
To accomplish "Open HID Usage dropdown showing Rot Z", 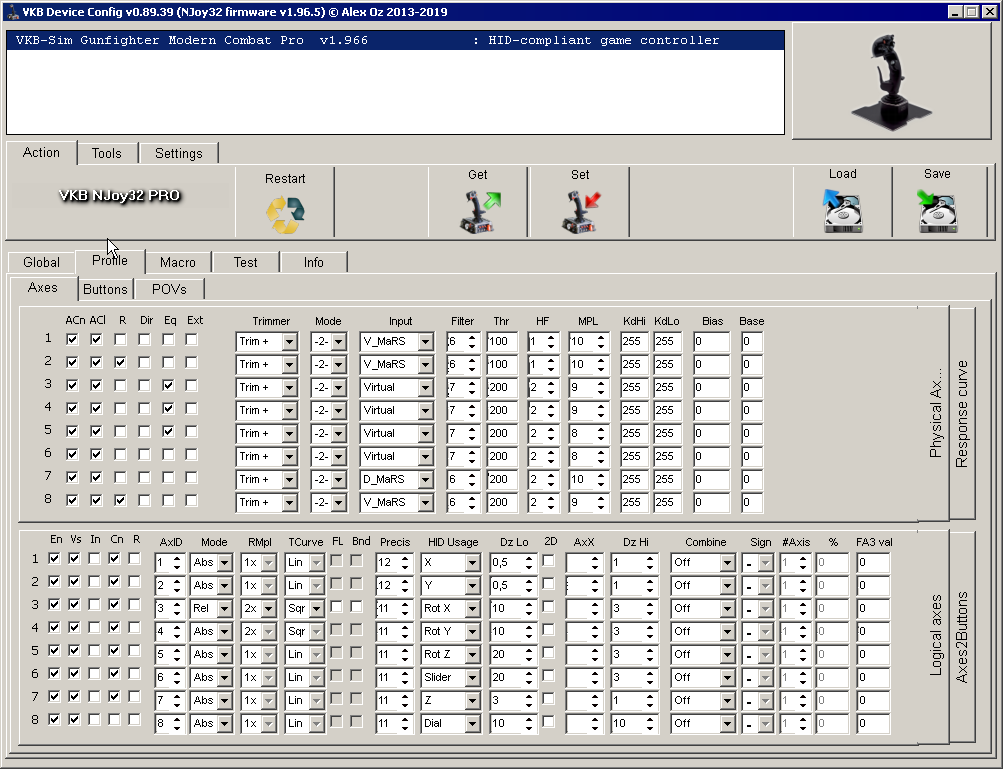I will [472, 654].
